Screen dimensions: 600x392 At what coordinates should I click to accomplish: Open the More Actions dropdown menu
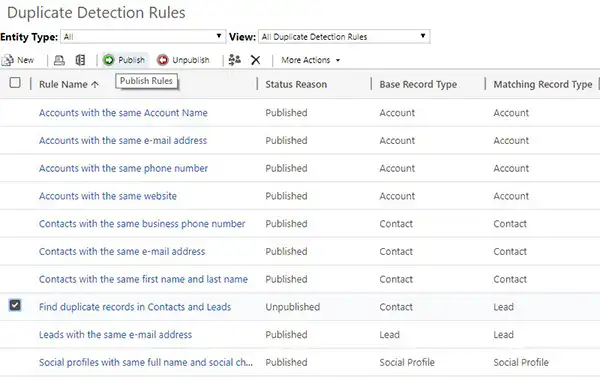pyautogui.click(x=310, y=60)
